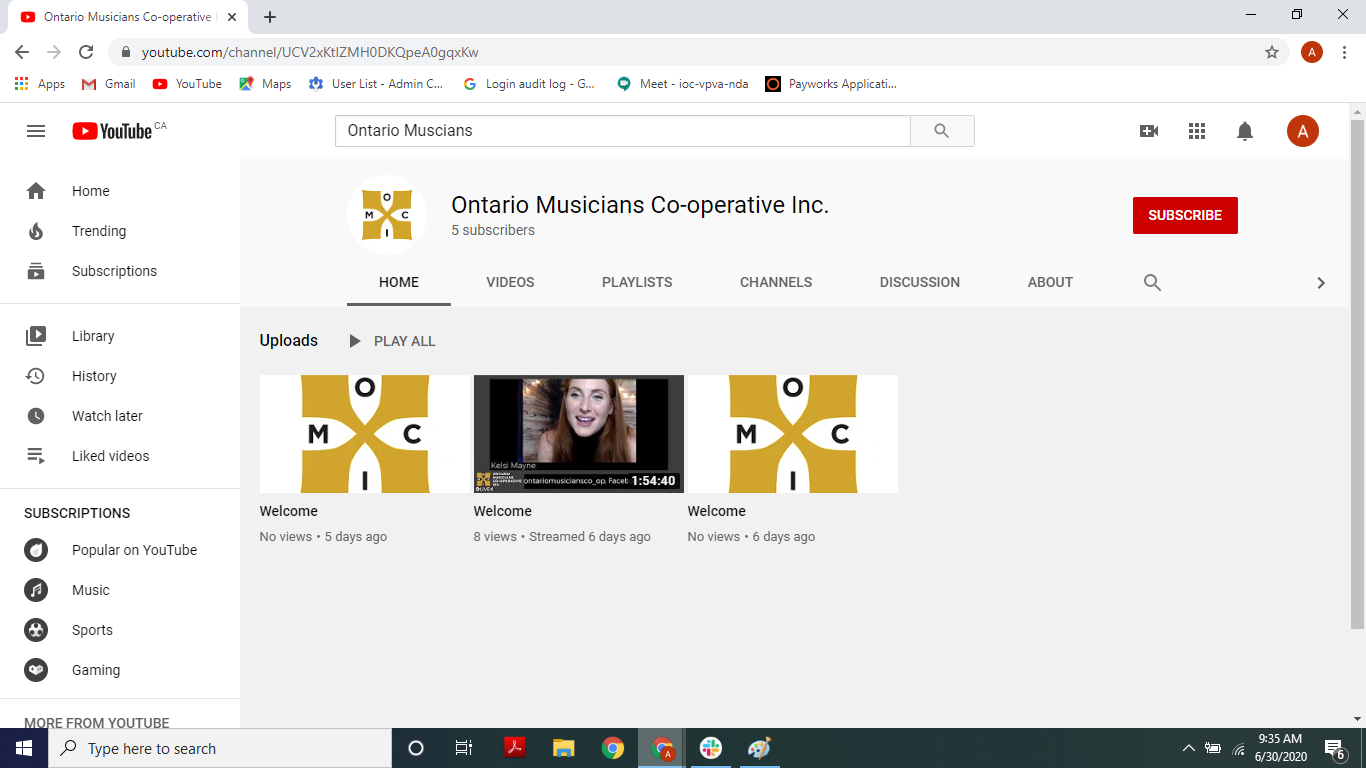Screen dimensions: 1366x768
Task: Select the channel Home tab
Action: click(x=399, y=283)
